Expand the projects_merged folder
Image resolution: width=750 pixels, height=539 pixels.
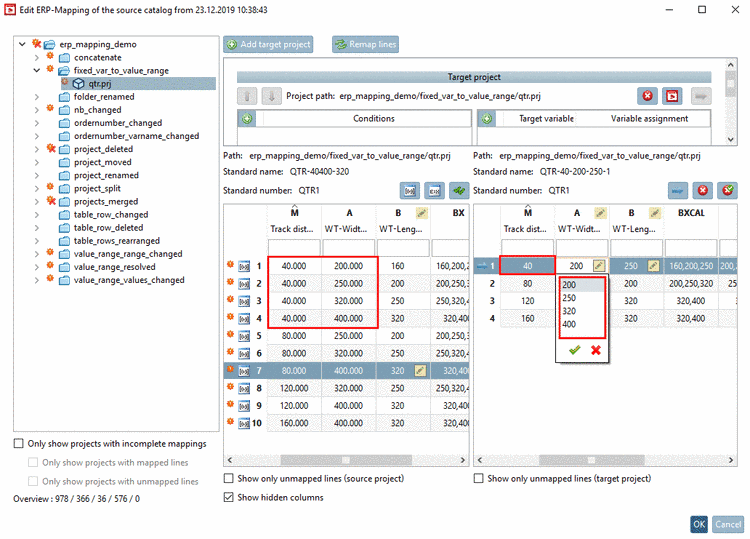tap(37, 201)
